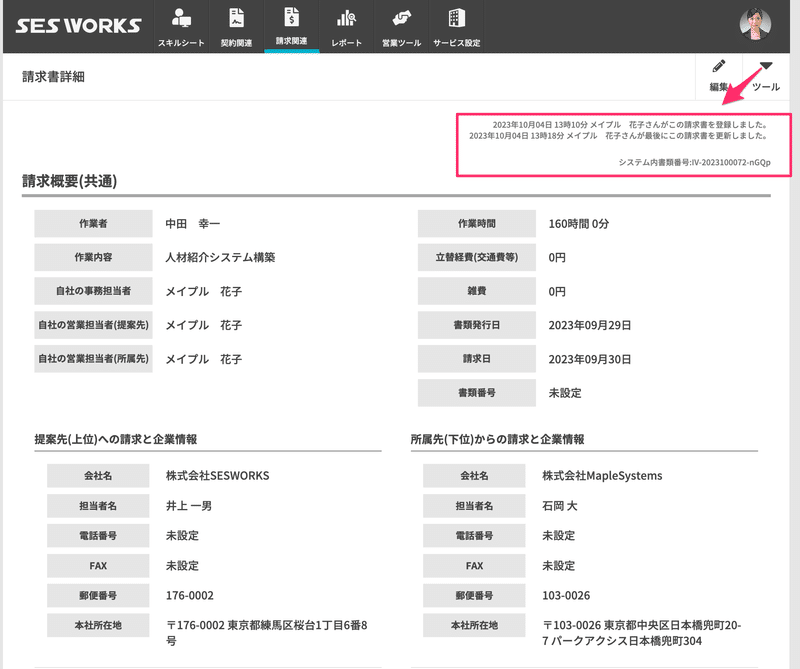Click the 作業者 label cell
The image size is (800, 669).
point(93,224)
